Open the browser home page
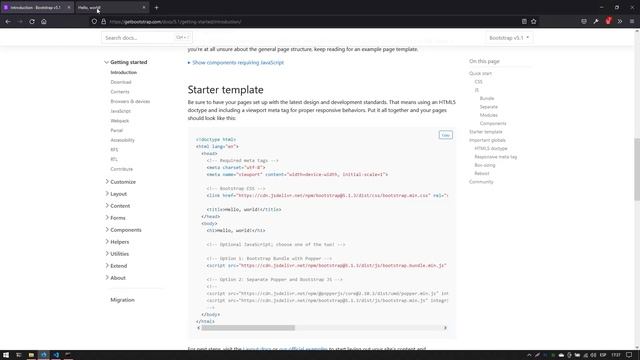The image size is (640, 360). click(x=44, y=22)
